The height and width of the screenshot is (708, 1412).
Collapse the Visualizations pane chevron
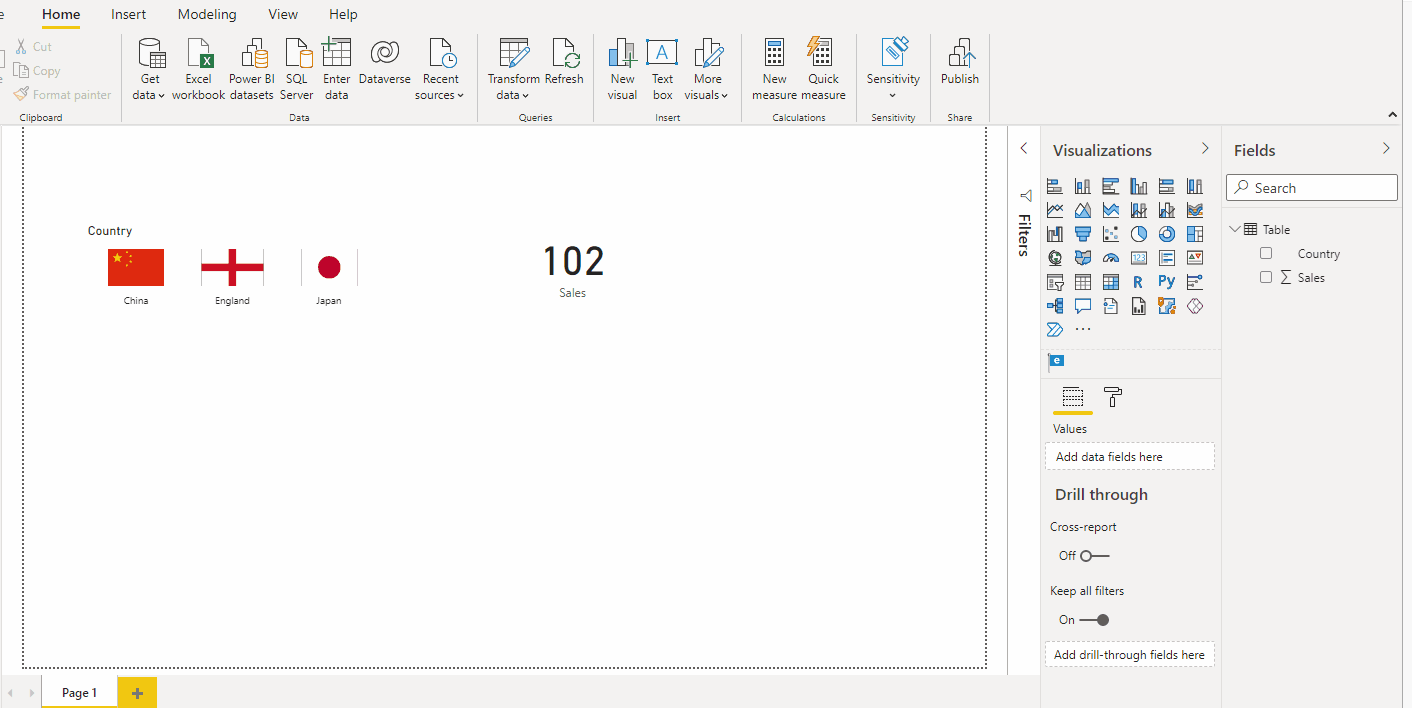point(1205,149)
